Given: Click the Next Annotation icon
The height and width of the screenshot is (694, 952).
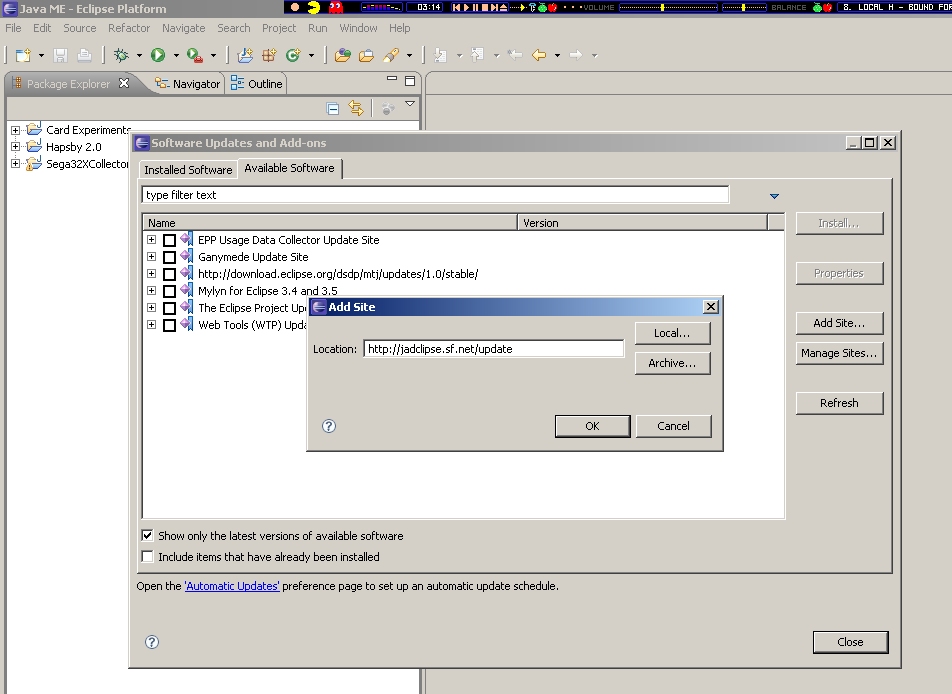Looking at the screenshot, I should click(x=441, y=55).
